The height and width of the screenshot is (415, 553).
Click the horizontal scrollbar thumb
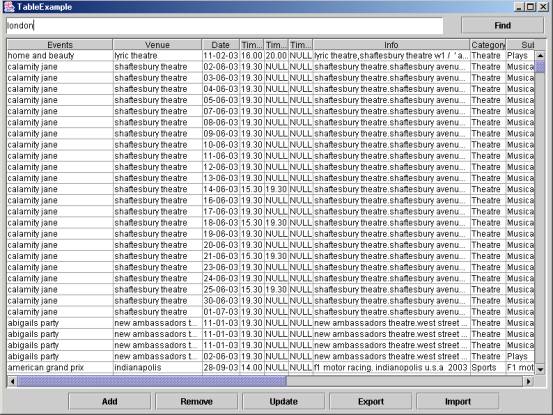(x=152, y=381)
